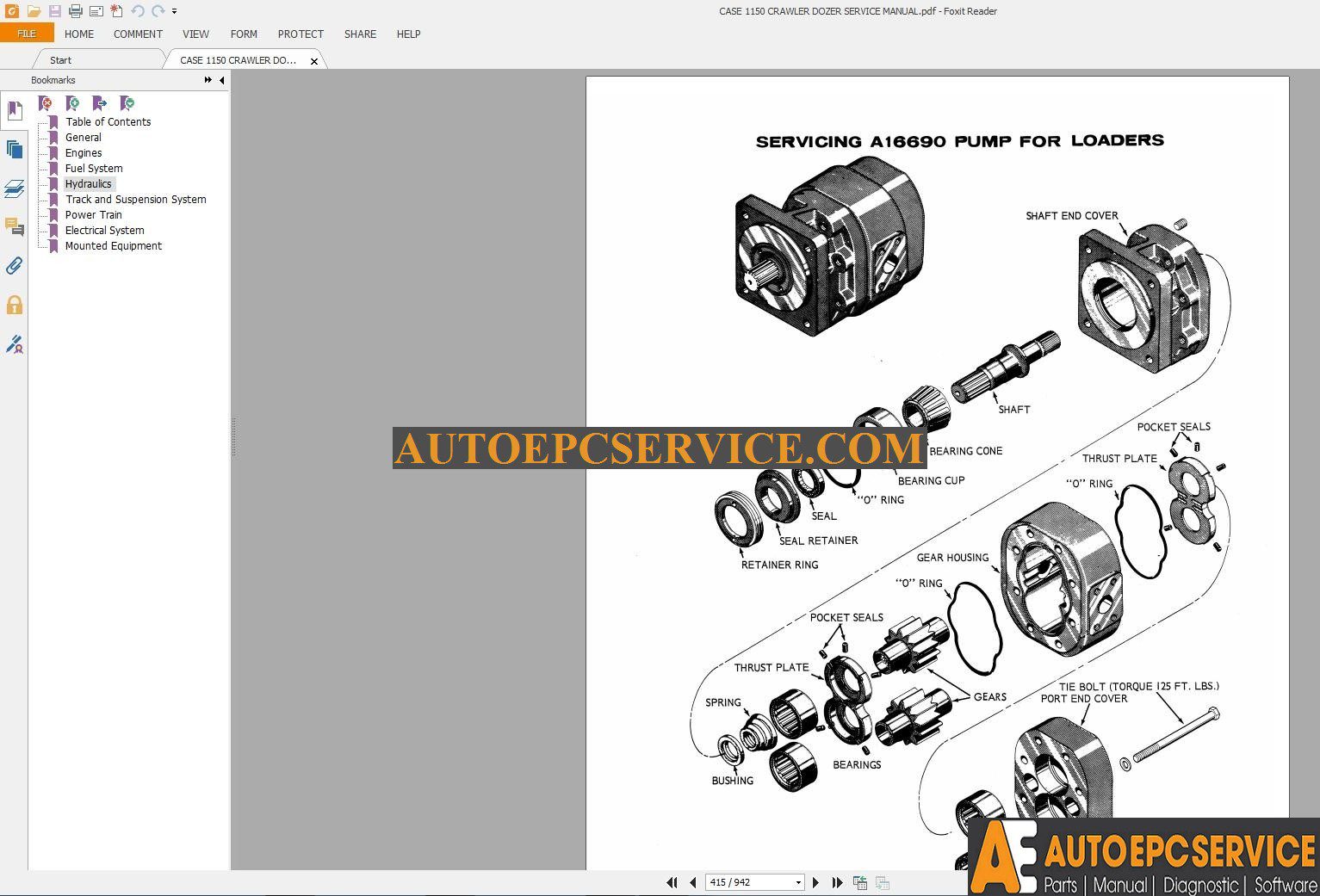Switch to the HOME ribbon tab
This screenshot has height=896, width=1320.
[79, 34]
